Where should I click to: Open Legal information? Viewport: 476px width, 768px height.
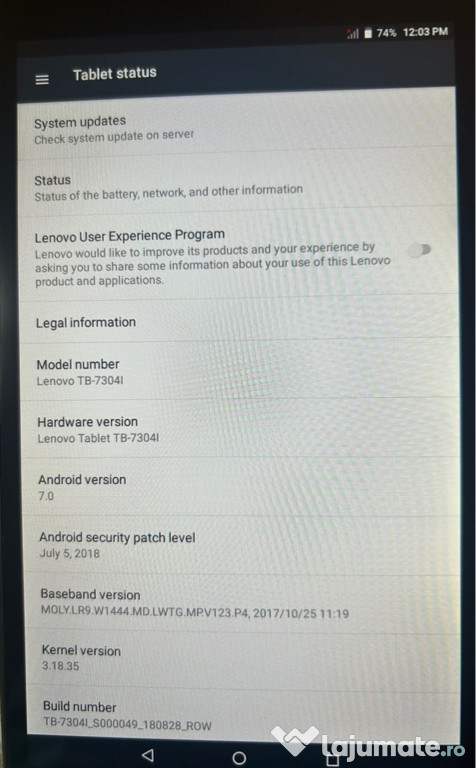pyautogui.click(x=239, y=322)
